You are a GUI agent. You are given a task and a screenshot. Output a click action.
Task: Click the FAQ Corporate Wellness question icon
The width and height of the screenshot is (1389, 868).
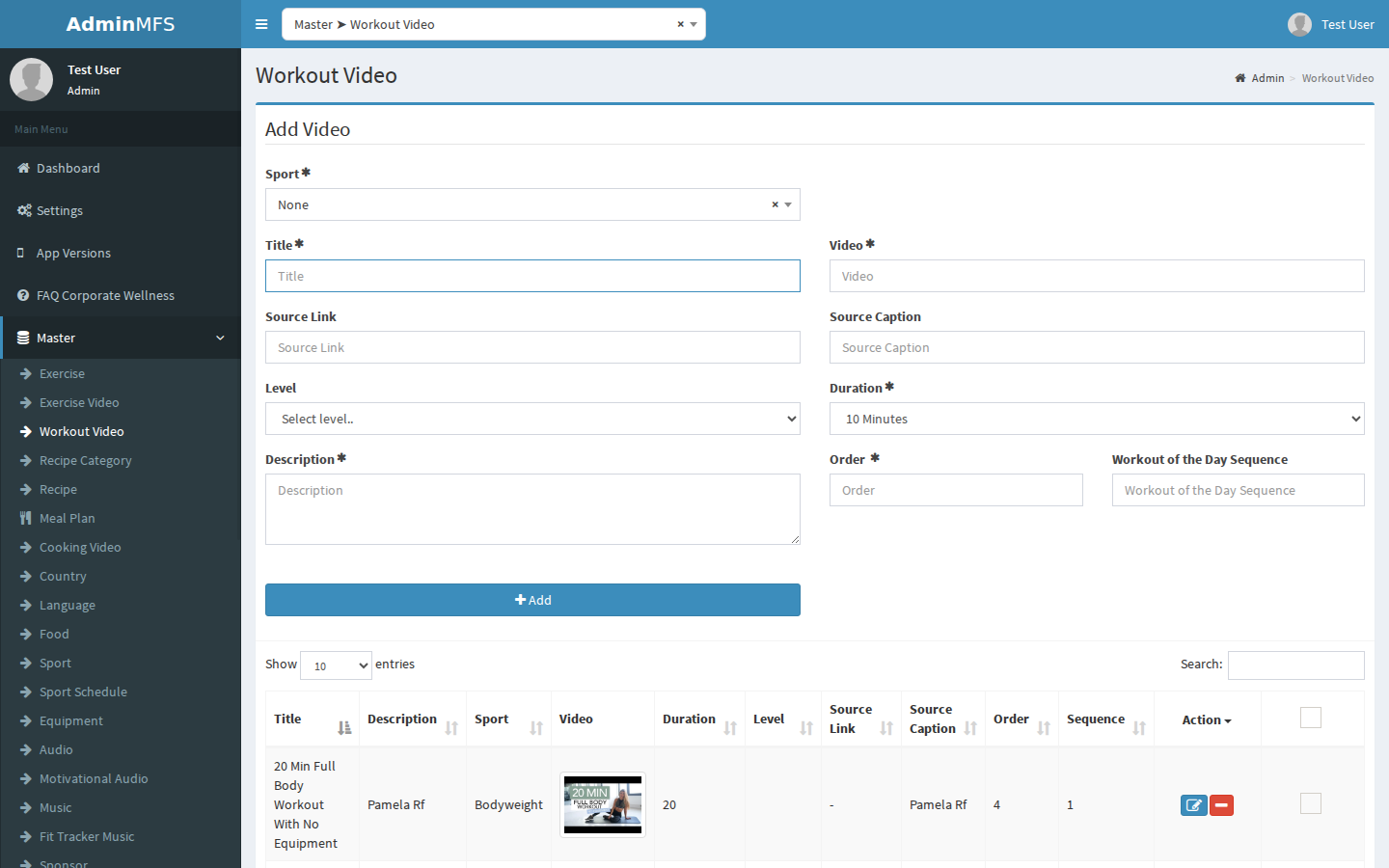[23, 295]
